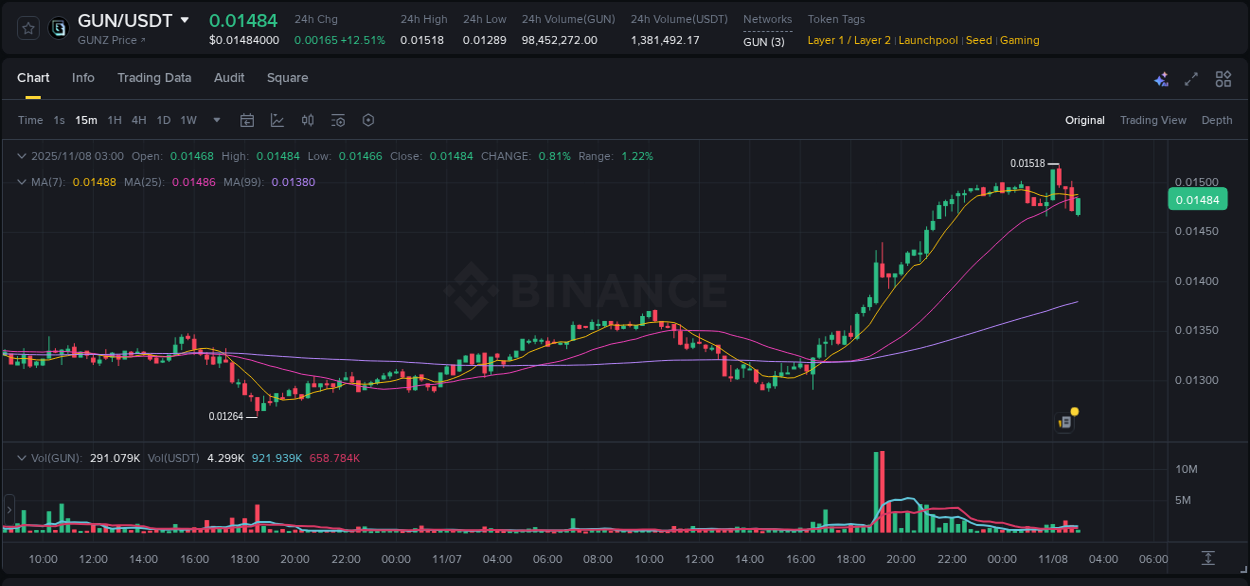Click the green 0.01484 price label
The image size is (1250, 586).
click(1197, 199)
